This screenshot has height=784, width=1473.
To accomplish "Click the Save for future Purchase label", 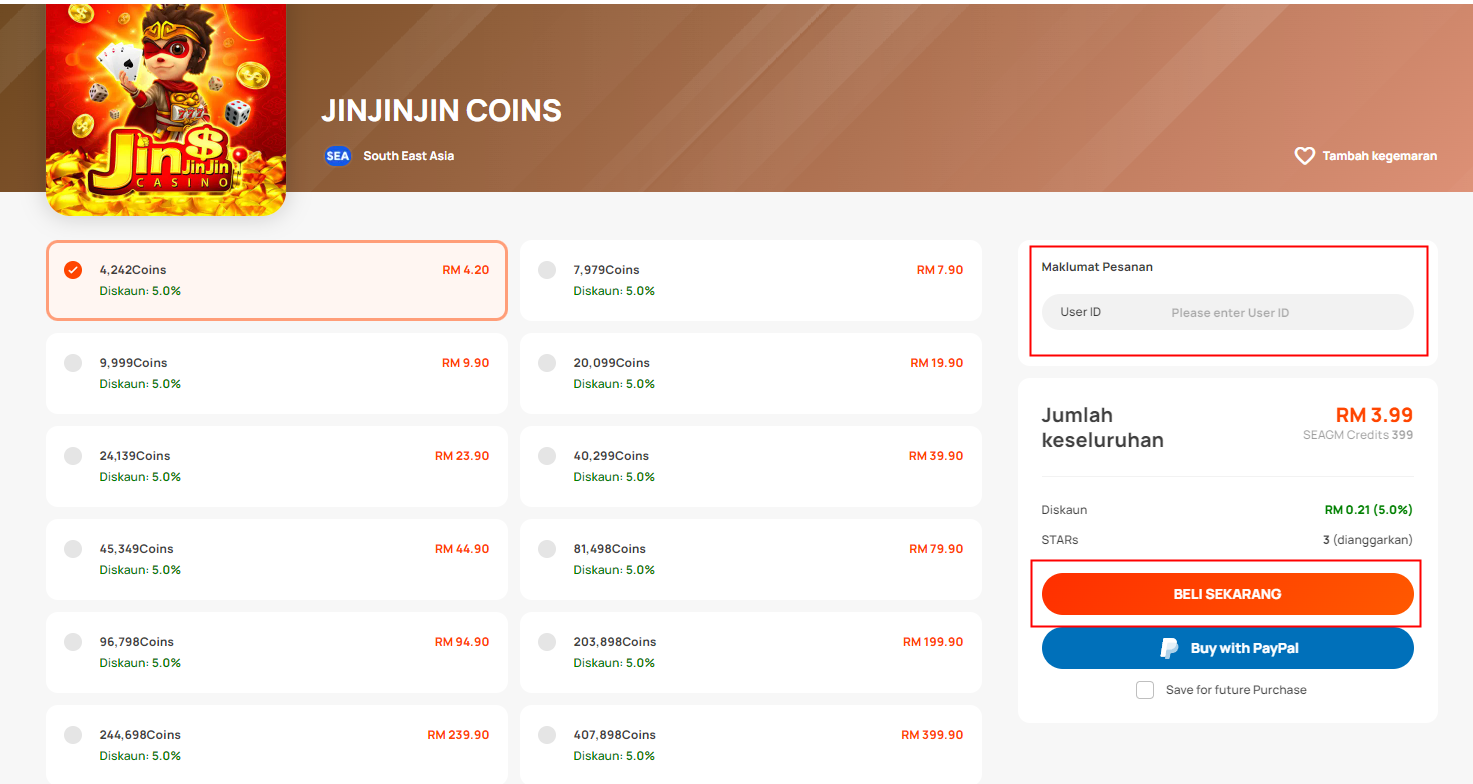I will tap(1236, 690).
